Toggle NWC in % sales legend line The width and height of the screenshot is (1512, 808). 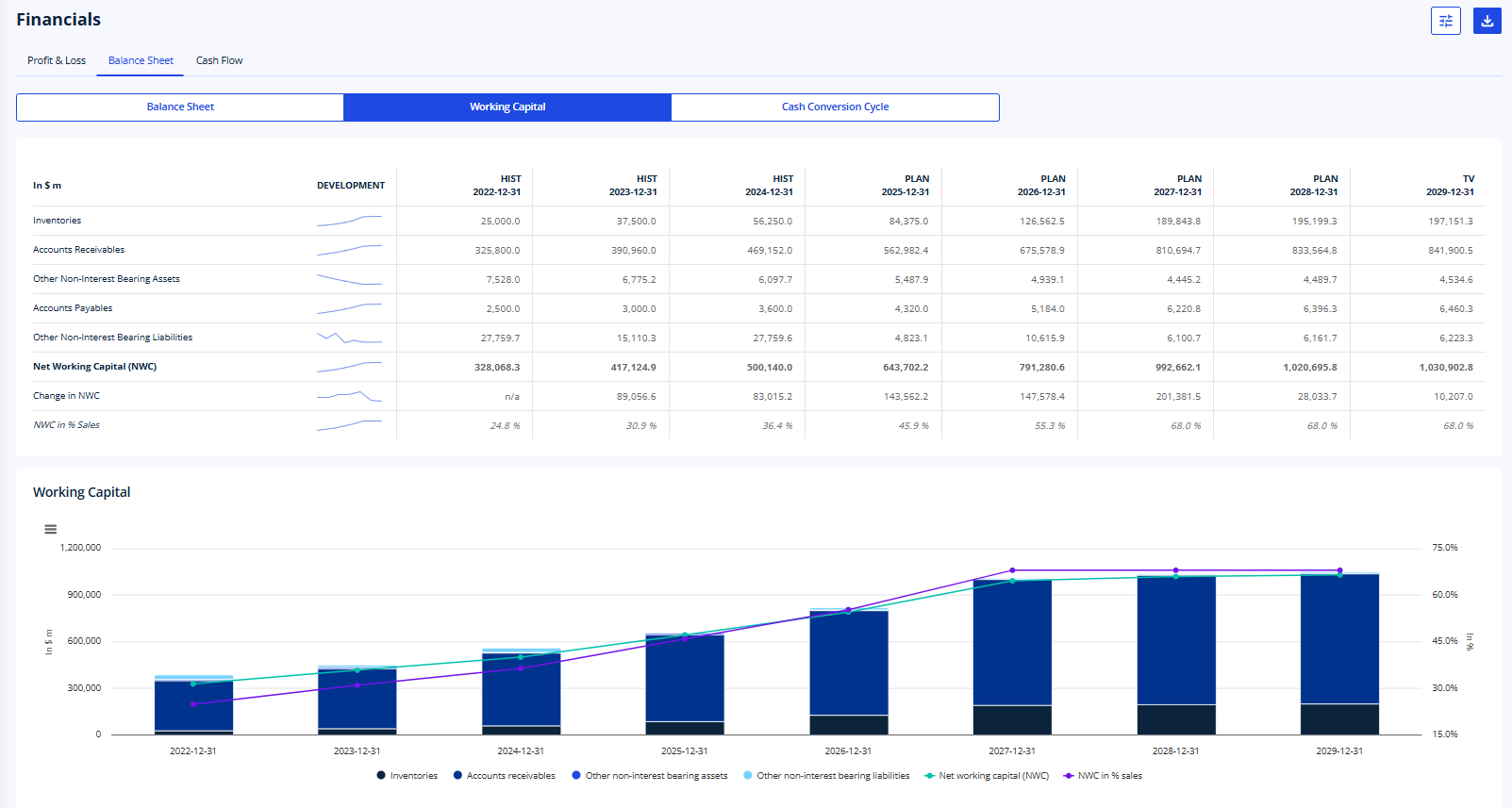coord(1103,776)
